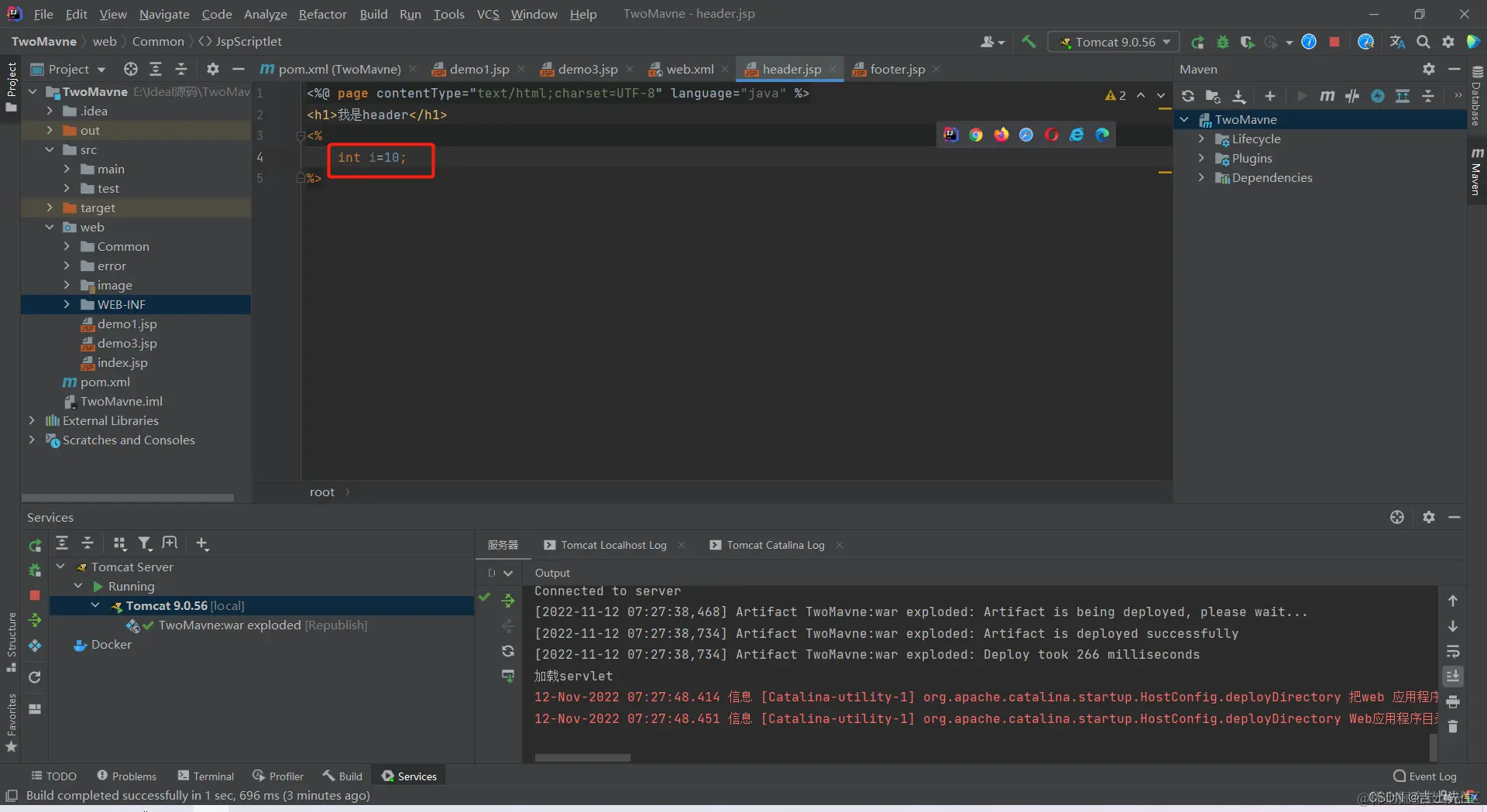
Task: Open the Navigate menu
Action: (x=164, y=14)
